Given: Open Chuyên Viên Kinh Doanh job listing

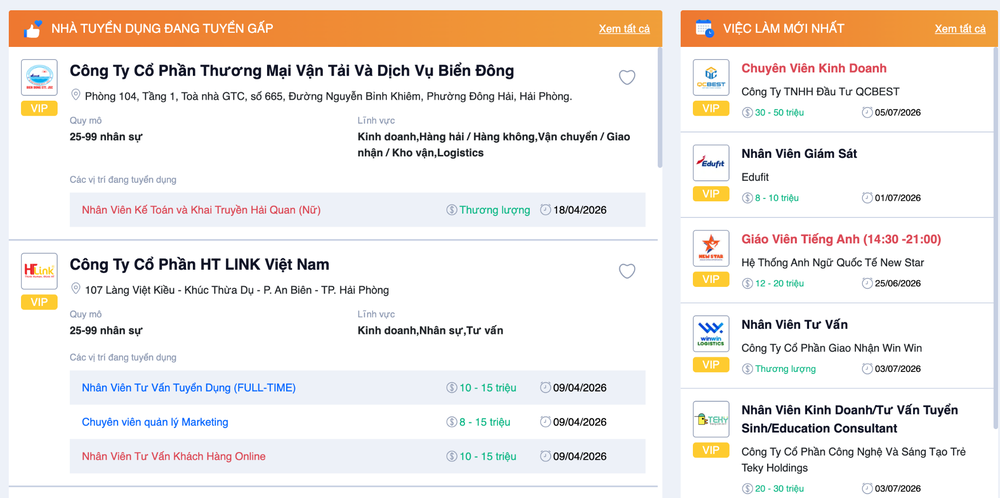Looking at the screenshot, I should coord(814,68).
